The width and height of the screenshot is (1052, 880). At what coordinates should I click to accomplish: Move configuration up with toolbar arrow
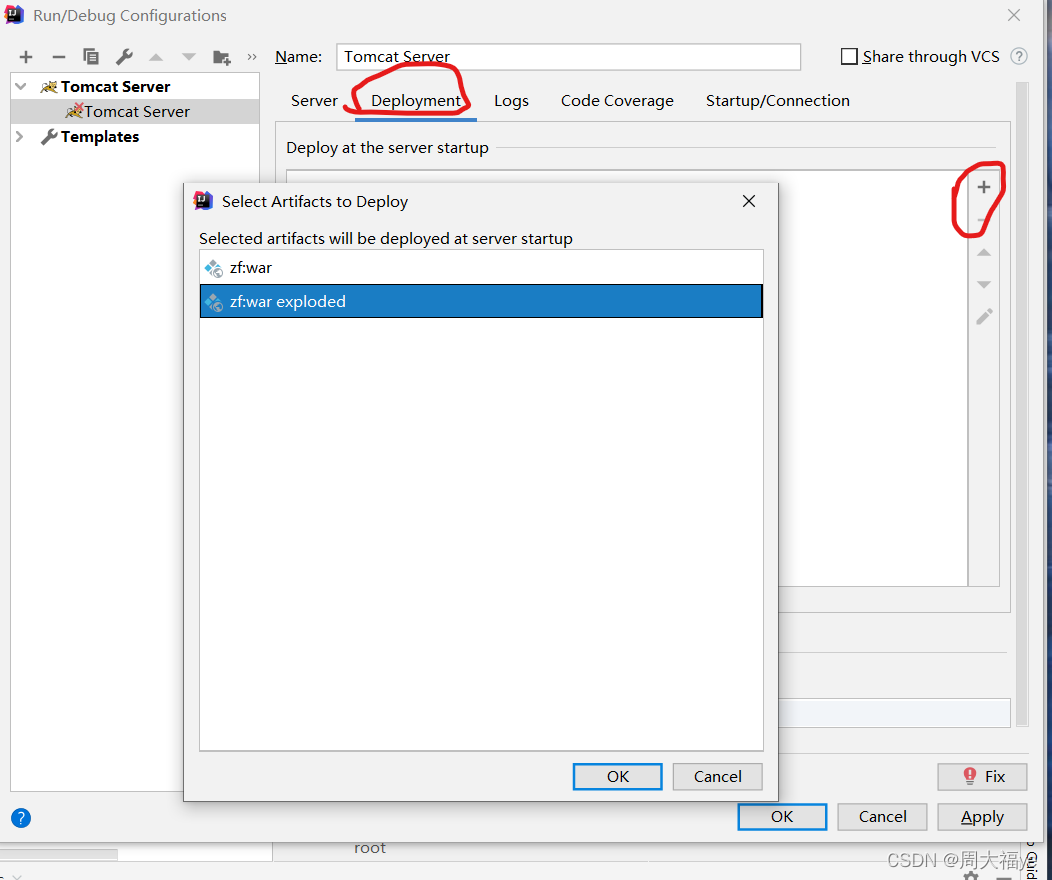tap(156, 57)
